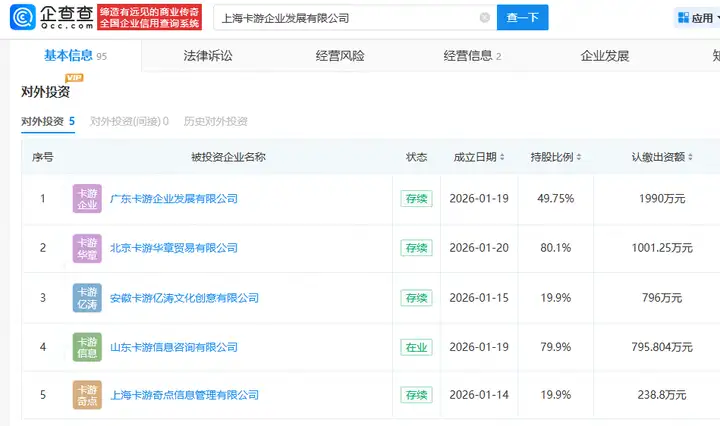Click the 795.804万元 contribution cell
Screen dimensions: 720x426
click(x=662, y=347)
